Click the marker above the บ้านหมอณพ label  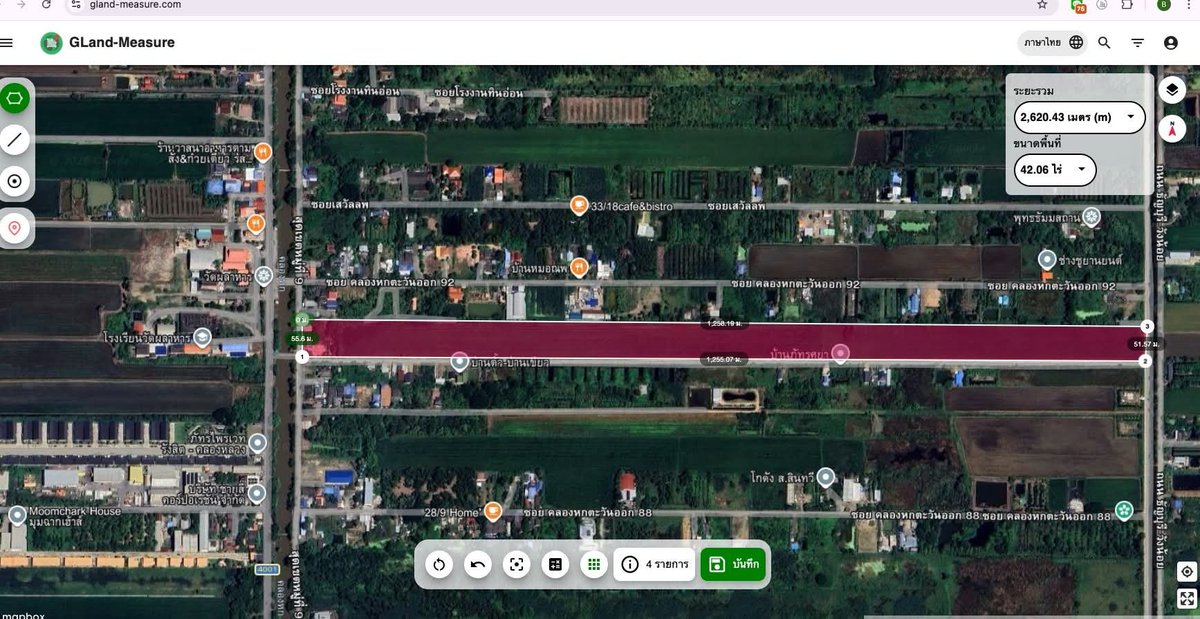[x=579, y=266]
